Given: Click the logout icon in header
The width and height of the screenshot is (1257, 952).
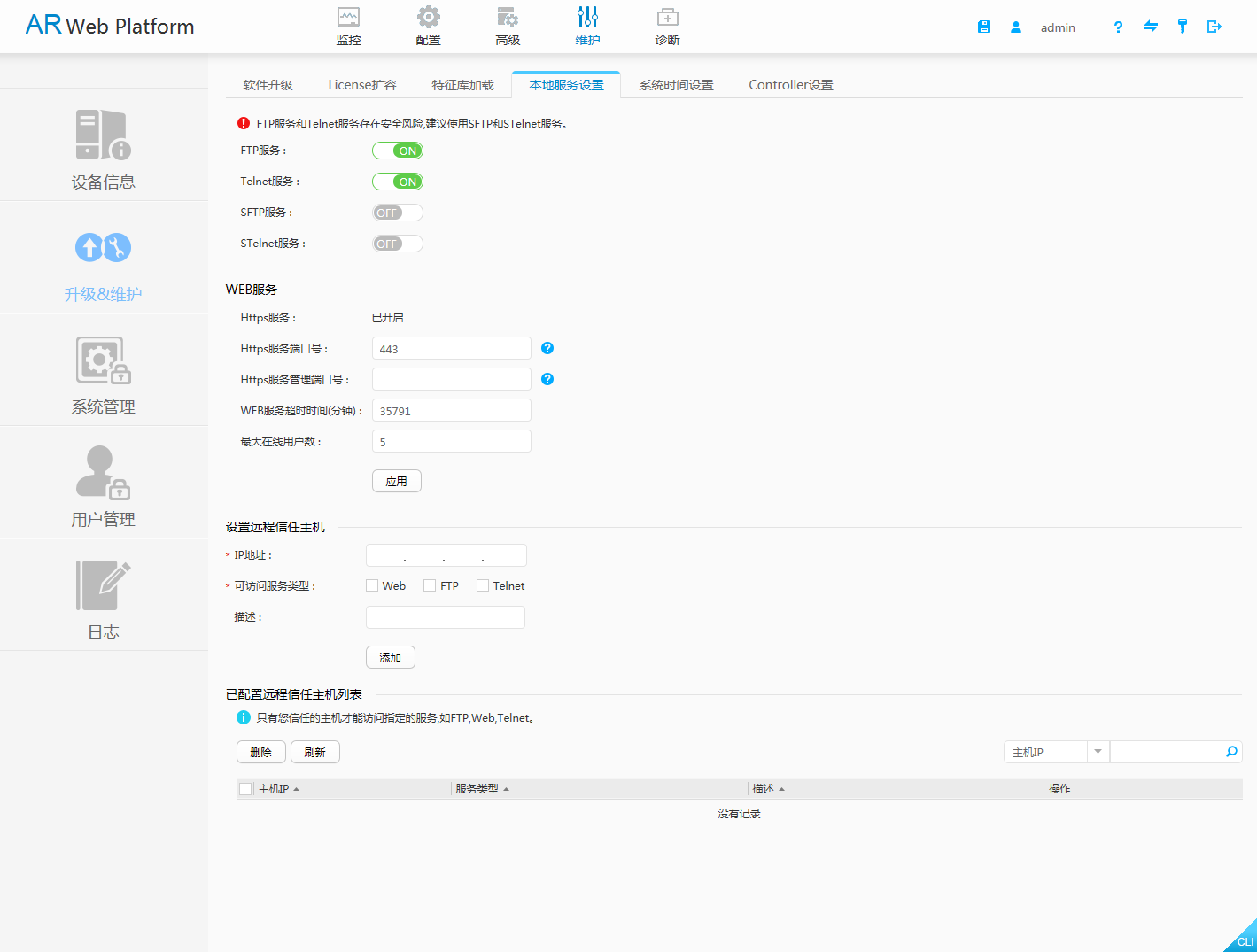Looking at the screenshot, I should point(1214,27).
